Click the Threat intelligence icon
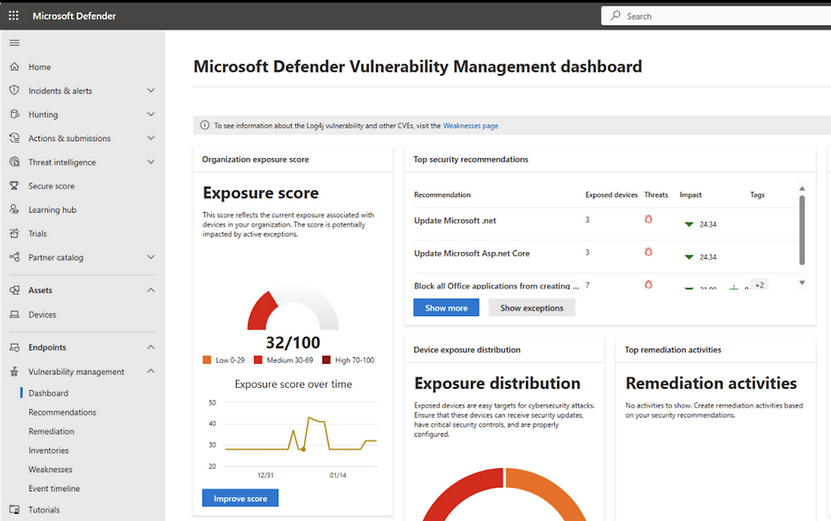 14,162
